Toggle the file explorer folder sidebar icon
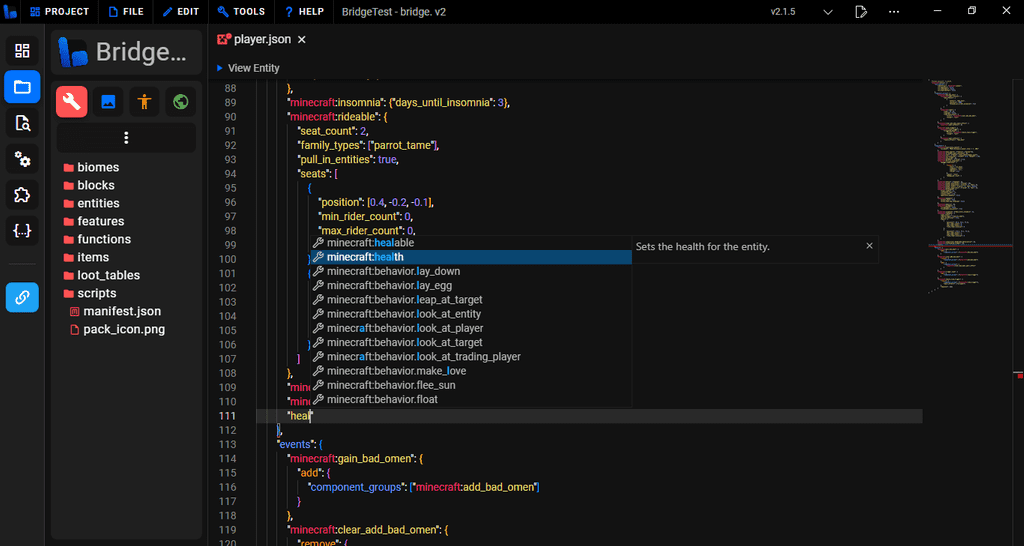 [22, 87]
